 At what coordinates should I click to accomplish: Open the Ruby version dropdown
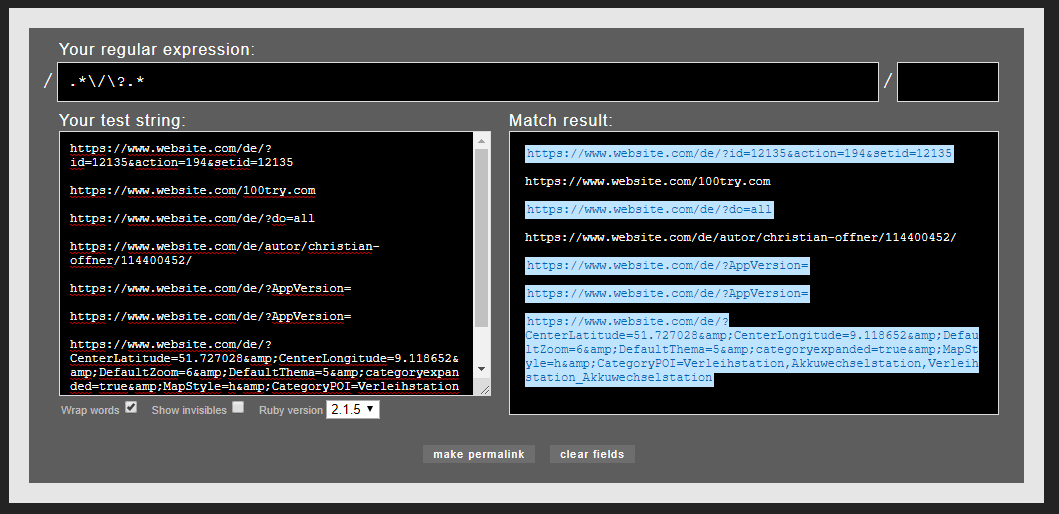pos(353,409)
